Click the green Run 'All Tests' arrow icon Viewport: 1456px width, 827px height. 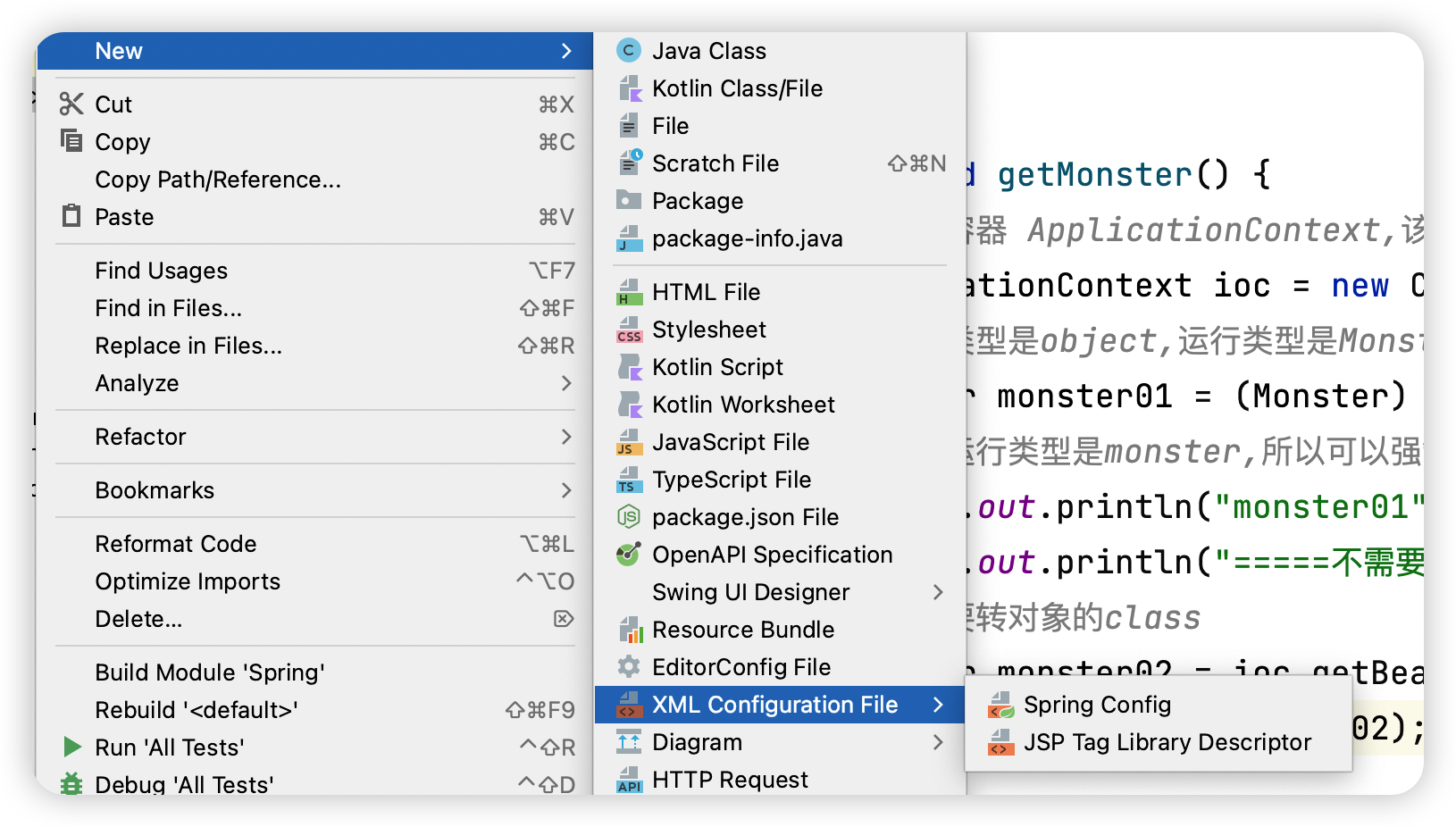[72, 747]
